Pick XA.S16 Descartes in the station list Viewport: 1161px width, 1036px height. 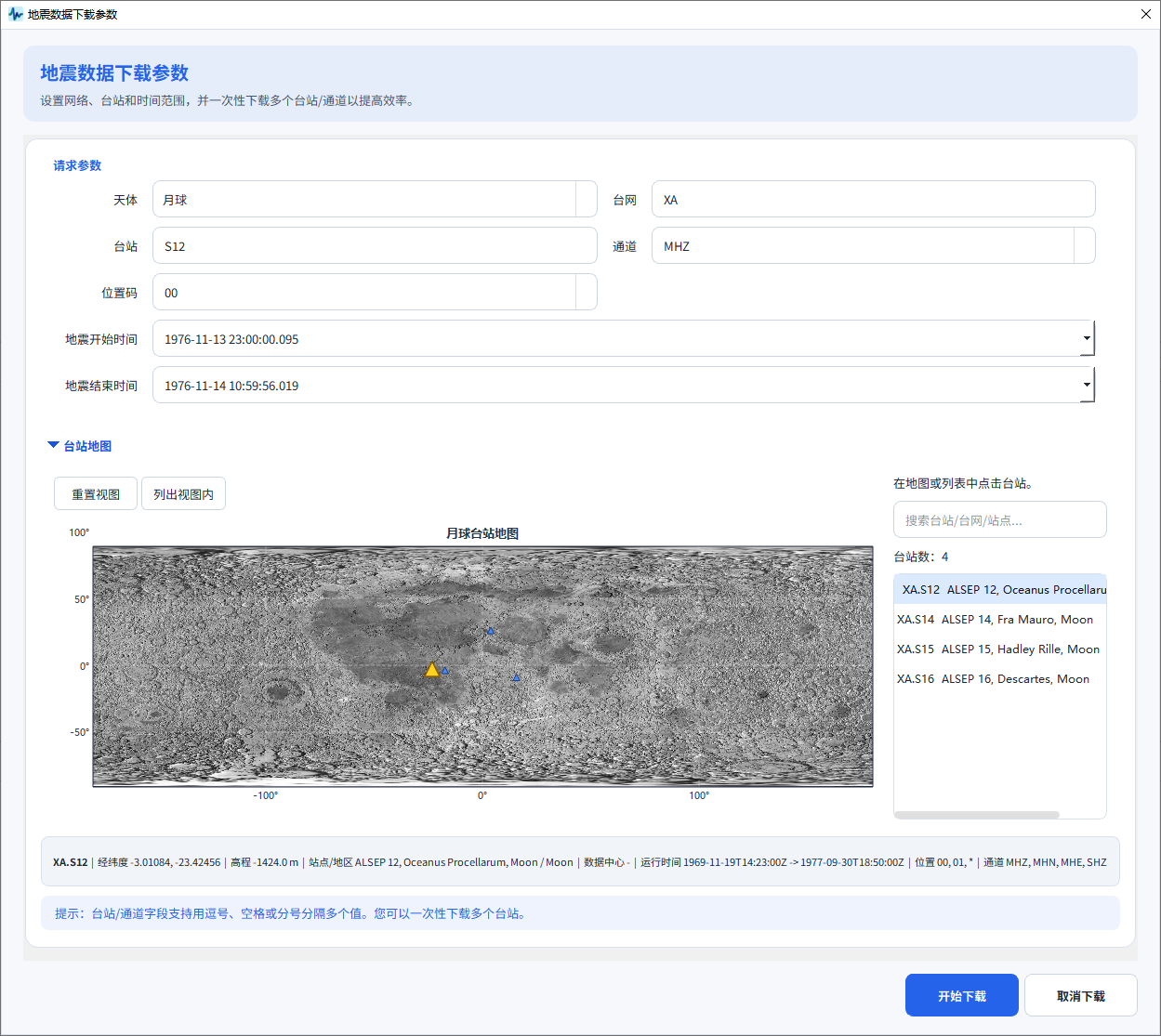pyautogui.click(x=1000, y=679)
